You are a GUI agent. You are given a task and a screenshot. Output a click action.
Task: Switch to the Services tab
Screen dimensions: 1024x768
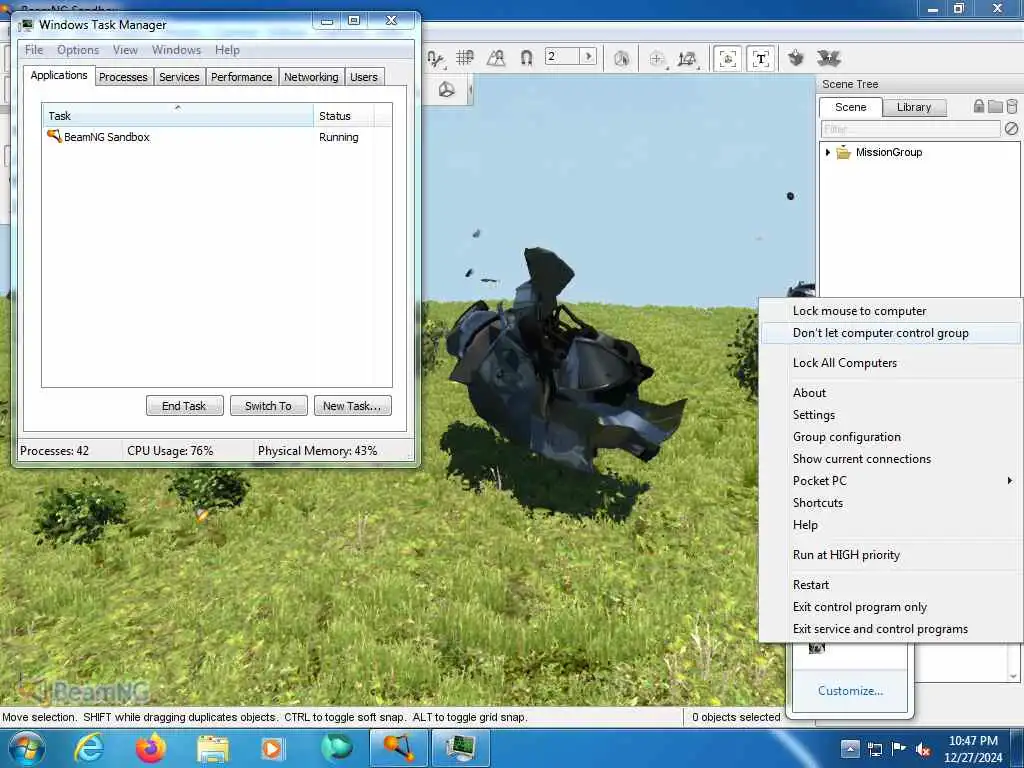click(x=179, y=77)
